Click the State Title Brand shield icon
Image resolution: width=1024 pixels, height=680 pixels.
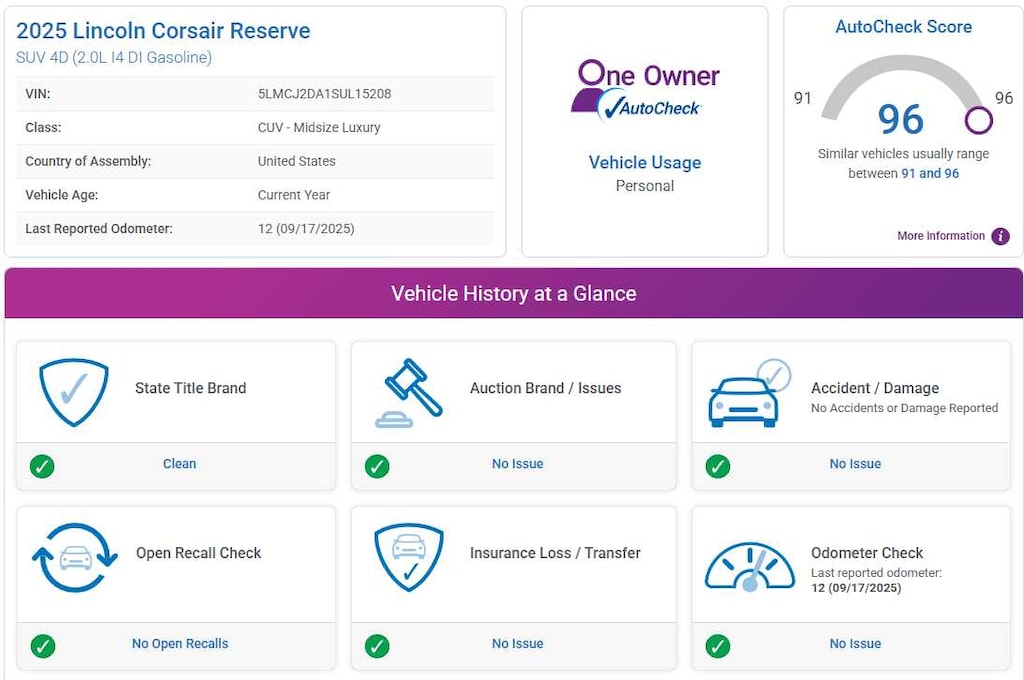pyautogui.click(x=73, y=392)
